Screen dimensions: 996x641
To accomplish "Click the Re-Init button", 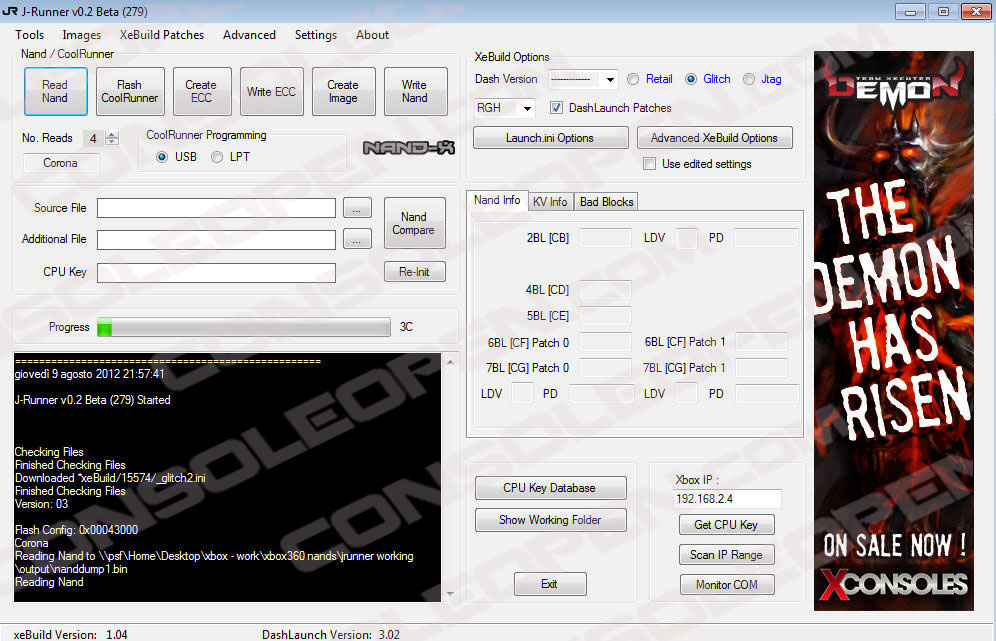I will [414, 271].
